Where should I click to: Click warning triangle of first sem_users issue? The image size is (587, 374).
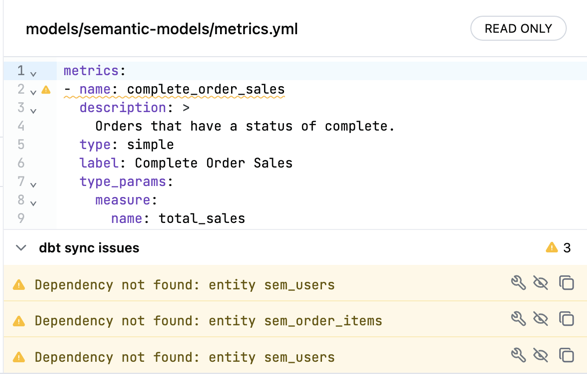[19, 285]
